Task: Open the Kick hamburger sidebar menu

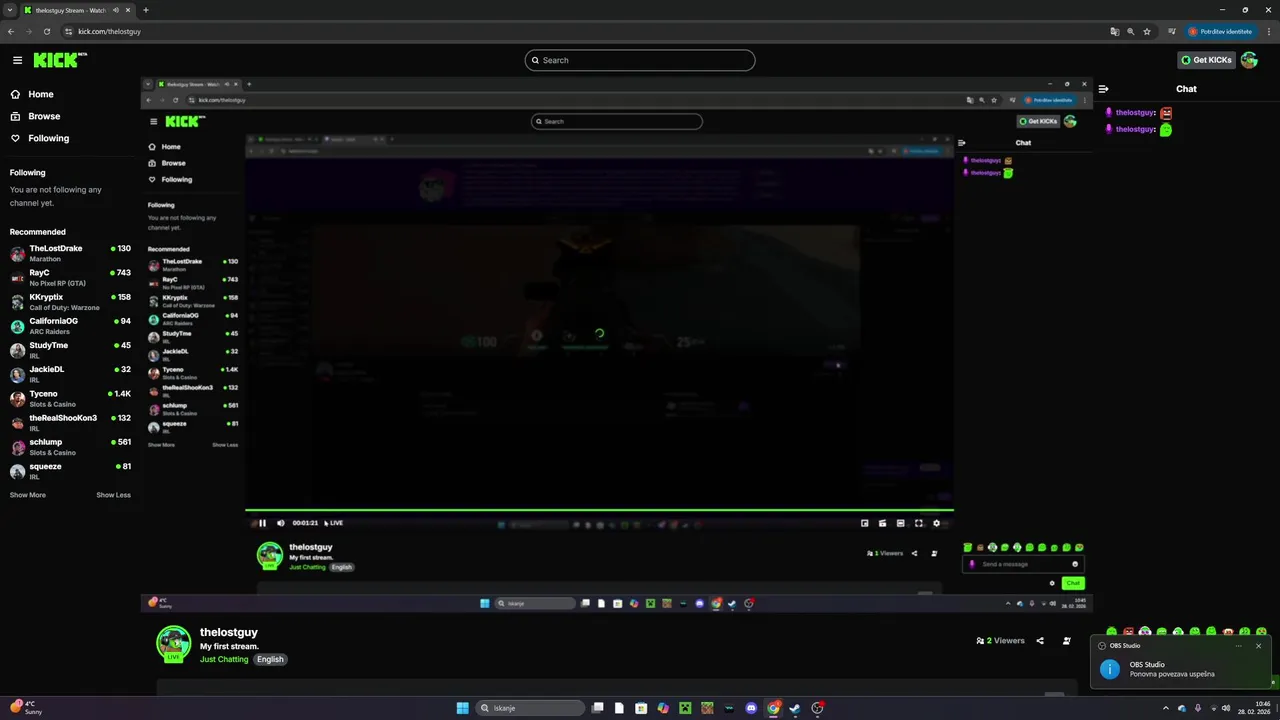Action: 17,60
